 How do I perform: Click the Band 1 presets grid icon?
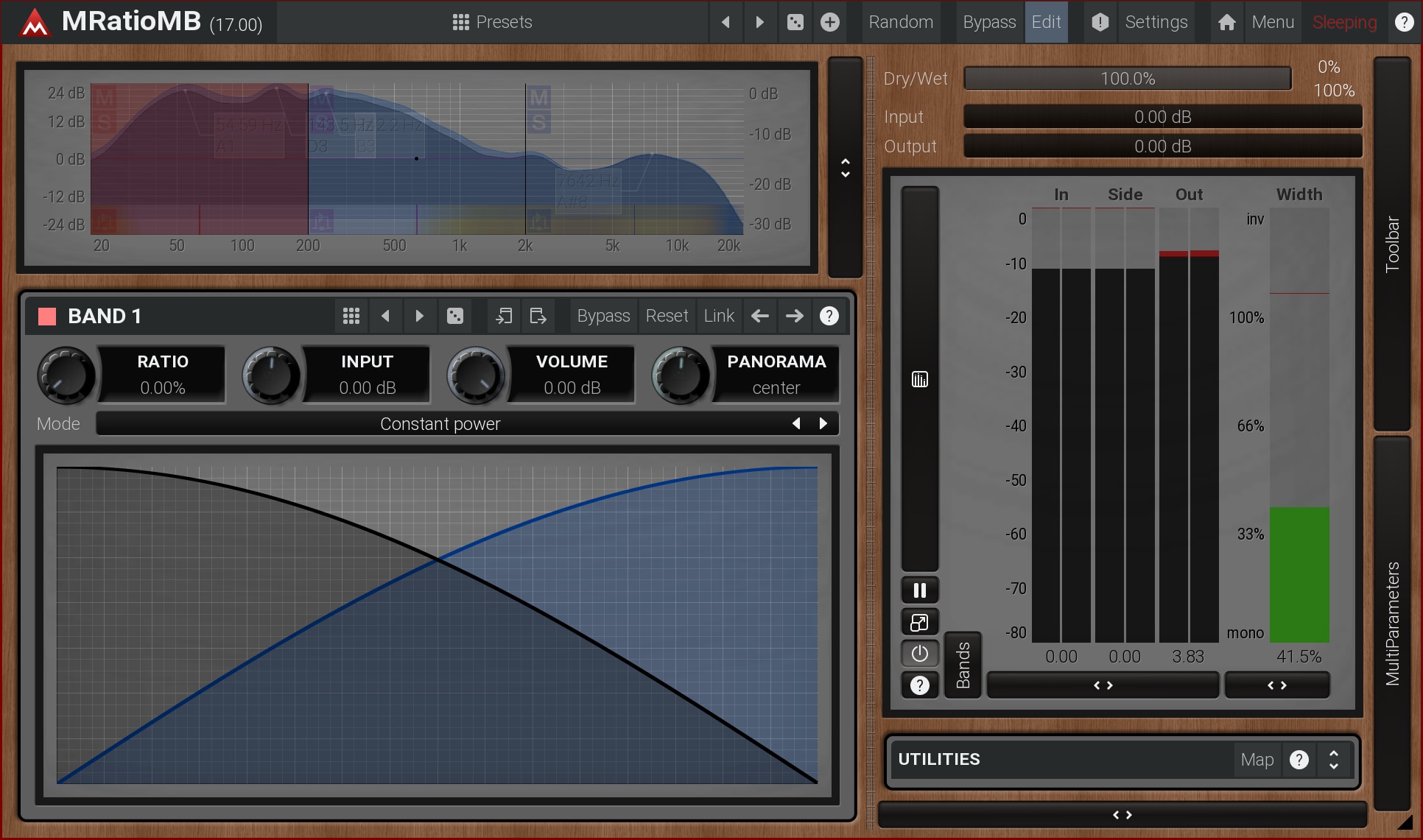[x=351, y=316]
